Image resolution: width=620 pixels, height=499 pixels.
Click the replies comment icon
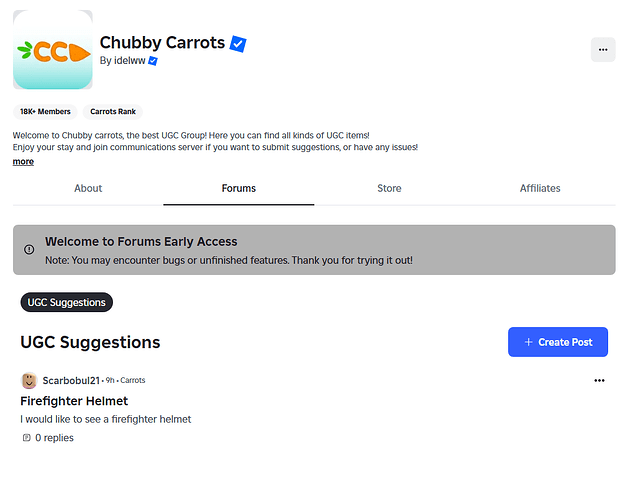(26, 438)
